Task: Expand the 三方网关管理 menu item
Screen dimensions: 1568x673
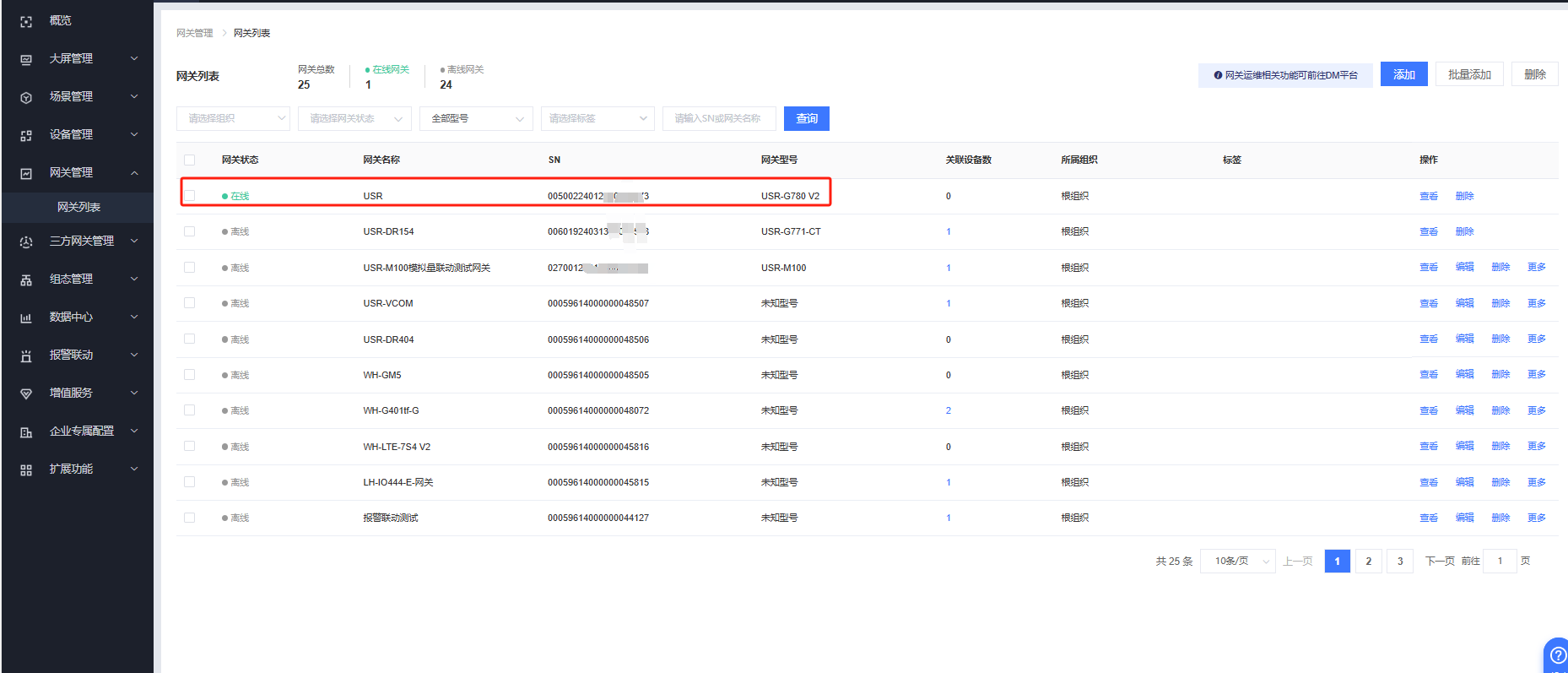Action: 81,242
